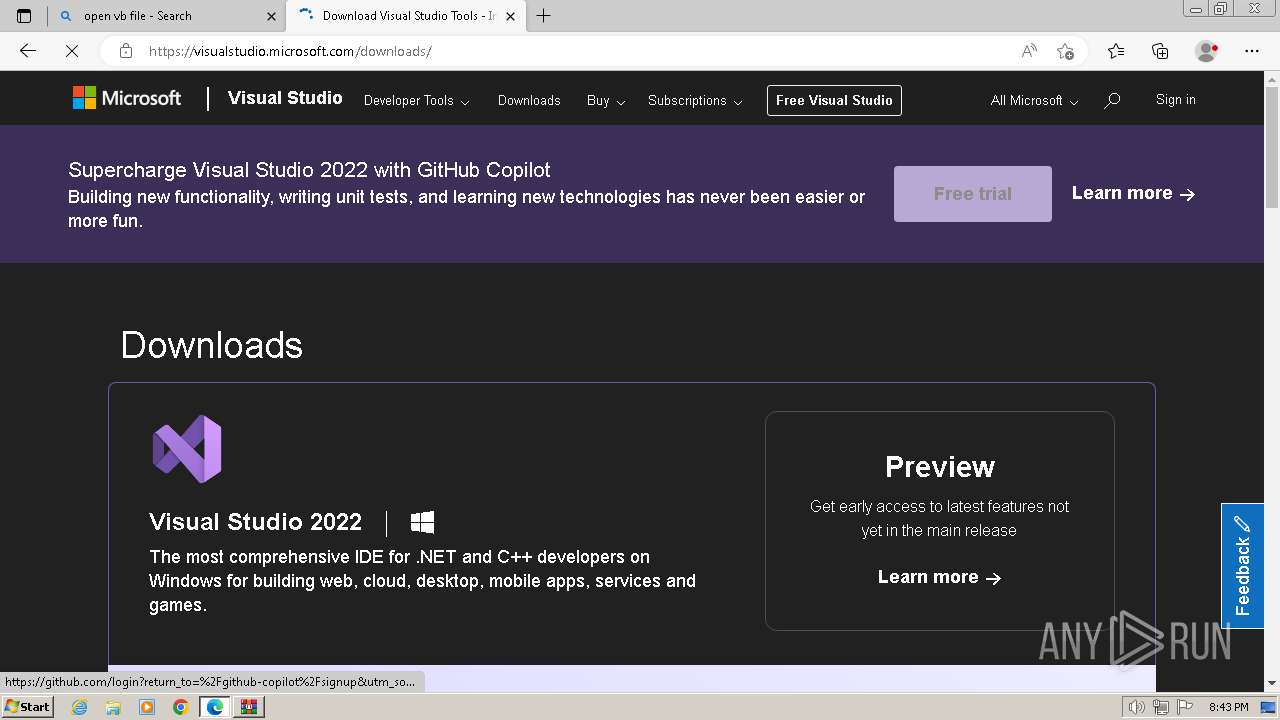This screenshot has width=1280, height=720.
Task: Click the Free trial button
Action: click(973, 194)
